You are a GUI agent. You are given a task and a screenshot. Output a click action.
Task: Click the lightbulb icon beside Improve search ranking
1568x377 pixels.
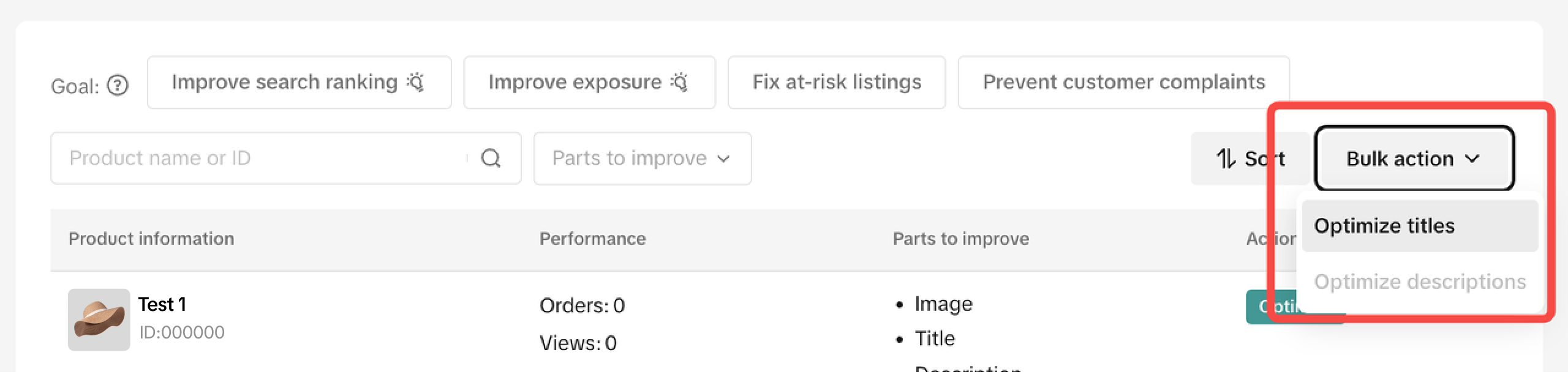pos(416,82)
